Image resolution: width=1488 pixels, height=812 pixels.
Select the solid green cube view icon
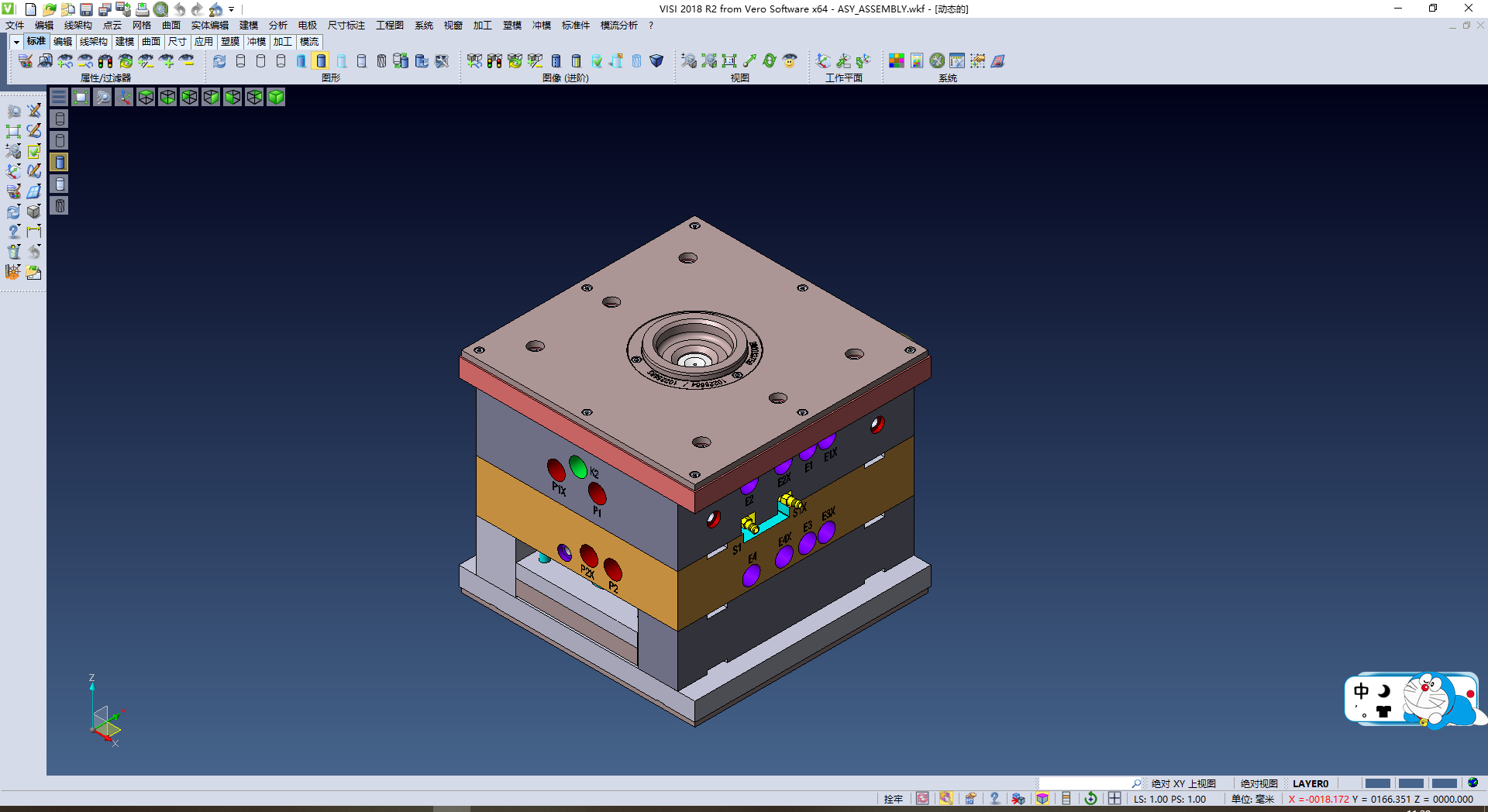pyautogui.click(x=276, y=97)
